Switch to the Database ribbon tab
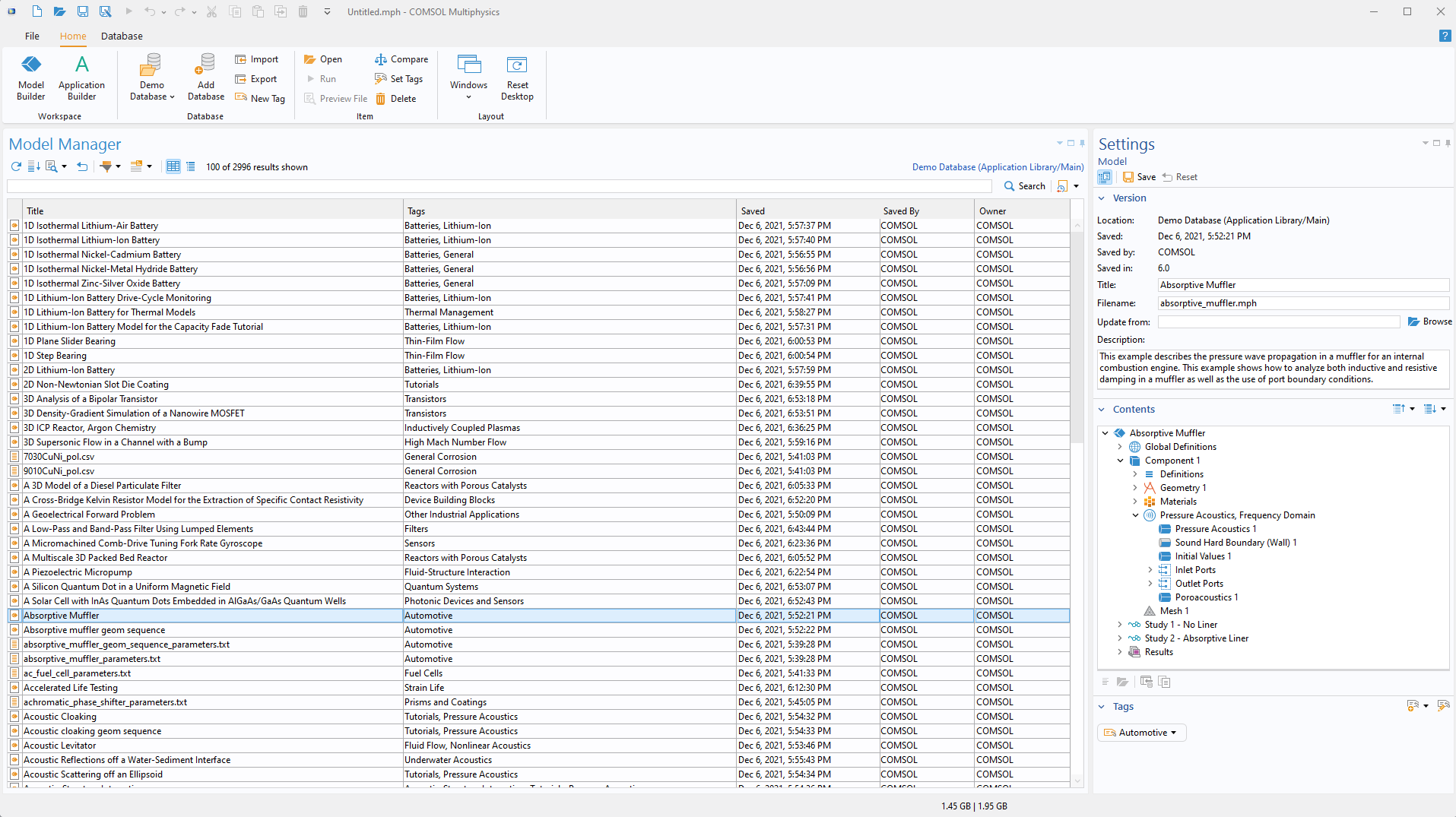Viewport: 1456px width, 817px height. 122,36
